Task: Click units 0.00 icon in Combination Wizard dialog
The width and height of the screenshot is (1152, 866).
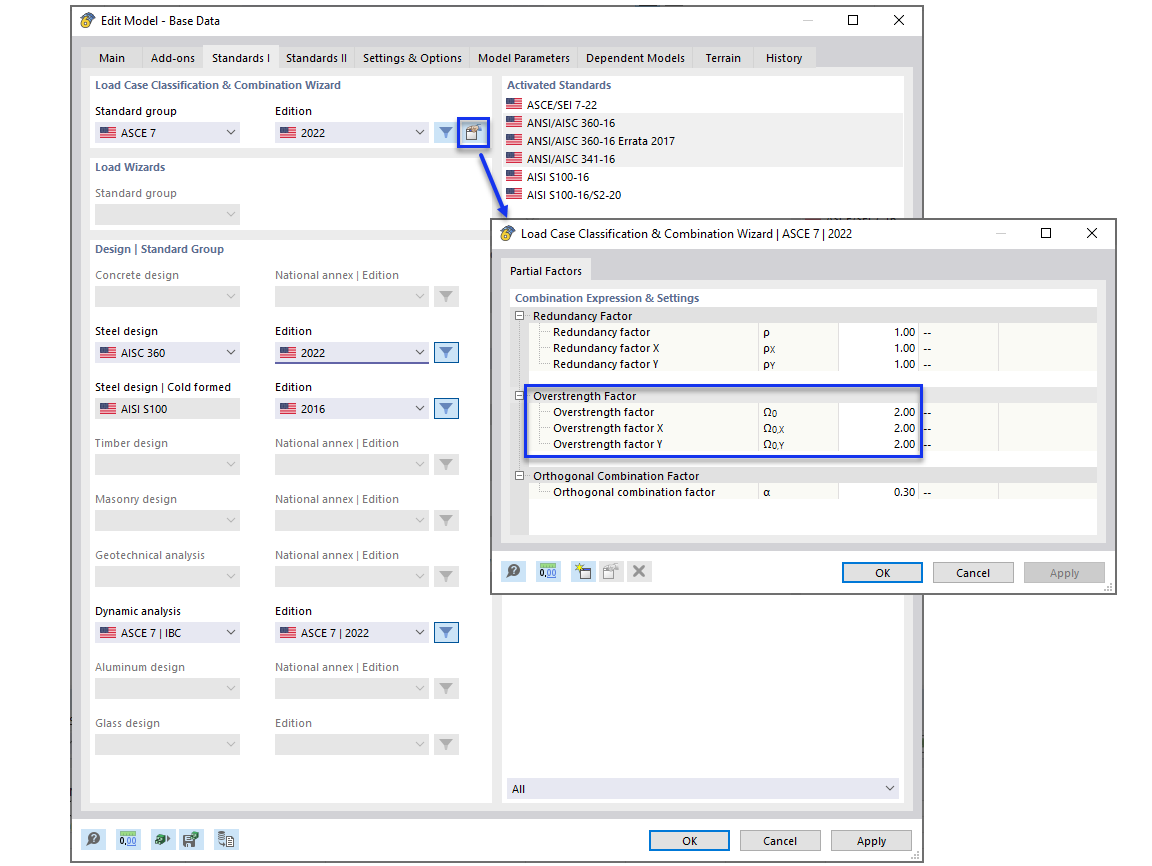Action: (x=548, y=571)
